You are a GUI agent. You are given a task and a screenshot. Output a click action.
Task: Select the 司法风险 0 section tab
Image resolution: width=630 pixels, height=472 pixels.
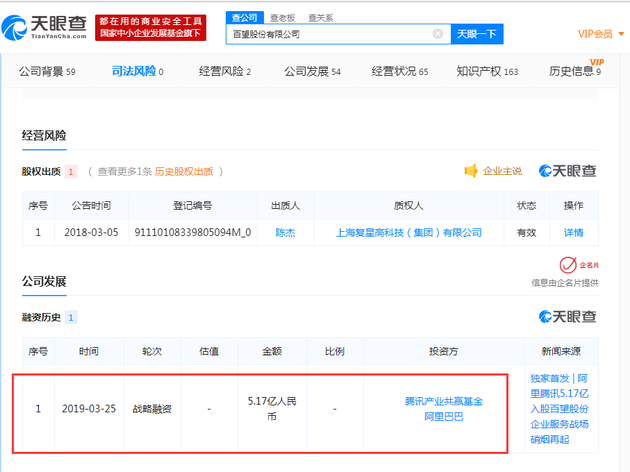137,72
